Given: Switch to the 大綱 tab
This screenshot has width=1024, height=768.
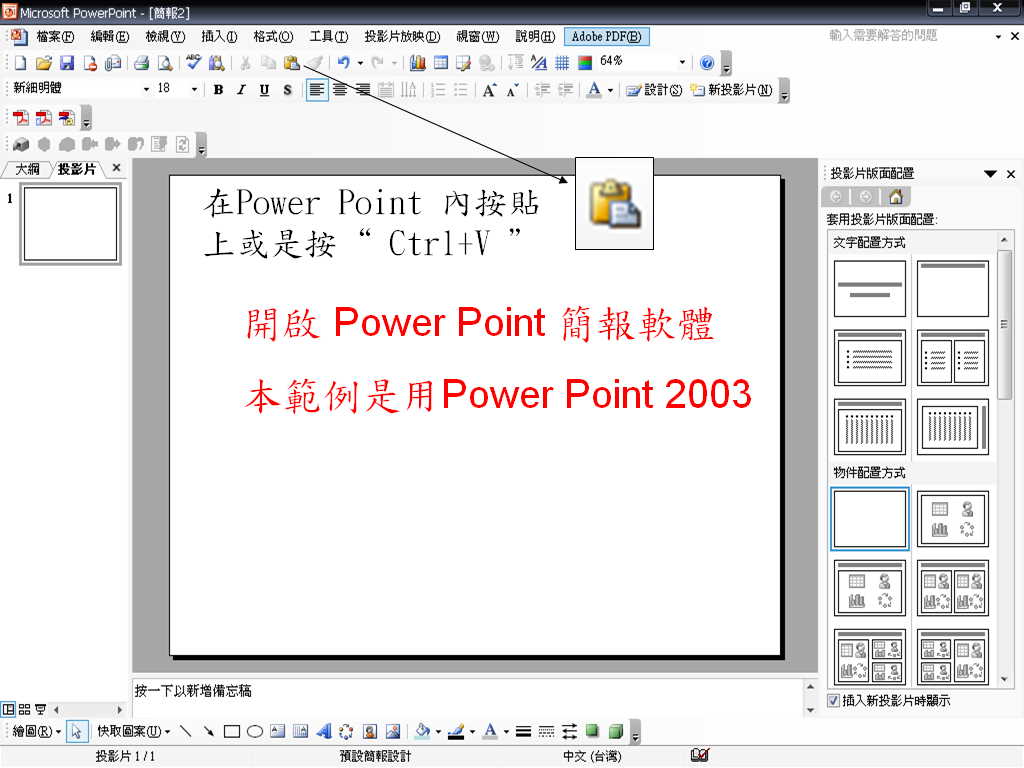Looking at the screenshot, I should click(26, 169).
